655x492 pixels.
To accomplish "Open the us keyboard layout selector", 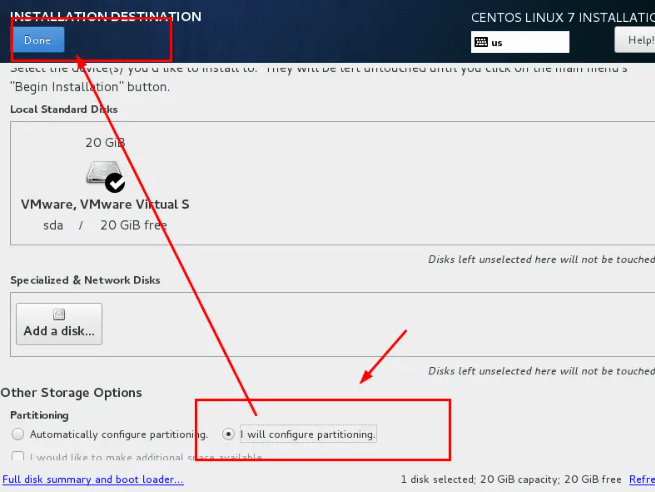I will click(x=520, y=42).
